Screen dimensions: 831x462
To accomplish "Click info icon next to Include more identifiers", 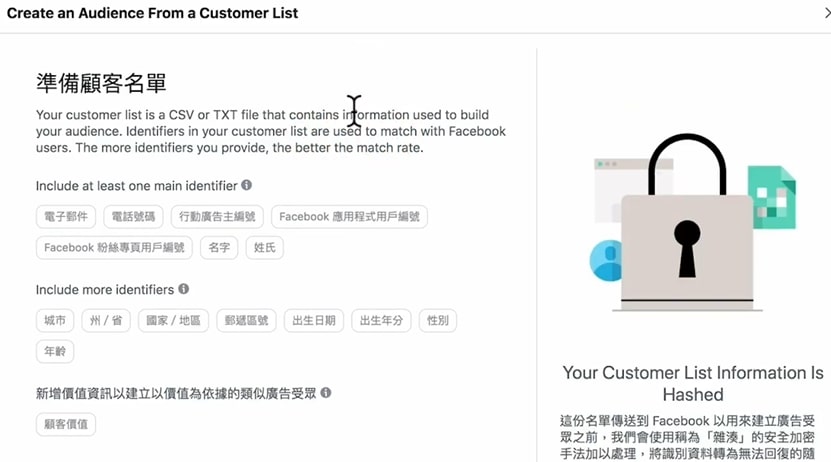I will (183, 289).
